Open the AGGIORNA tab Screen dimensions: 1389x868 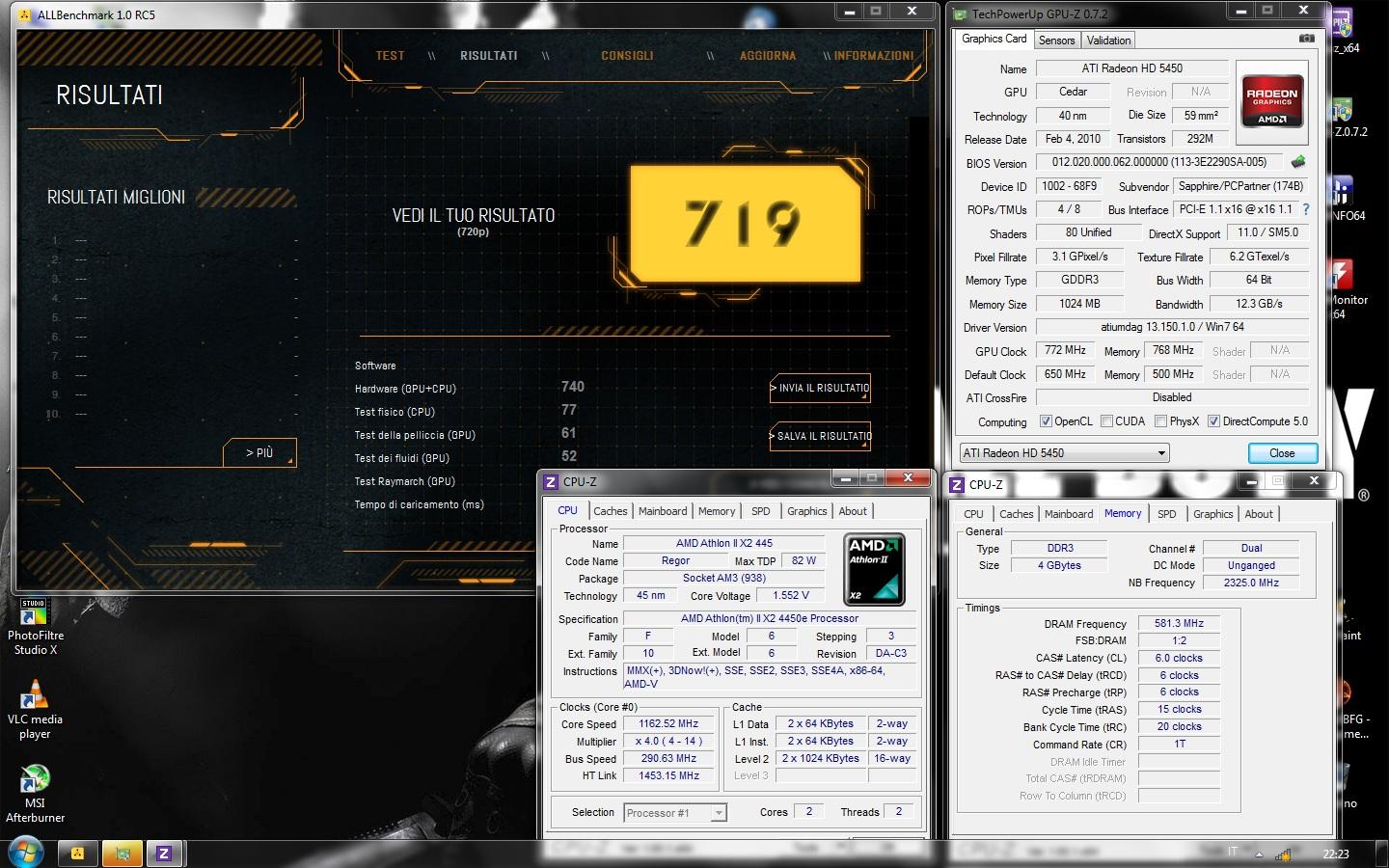click(x=768, y=56)
